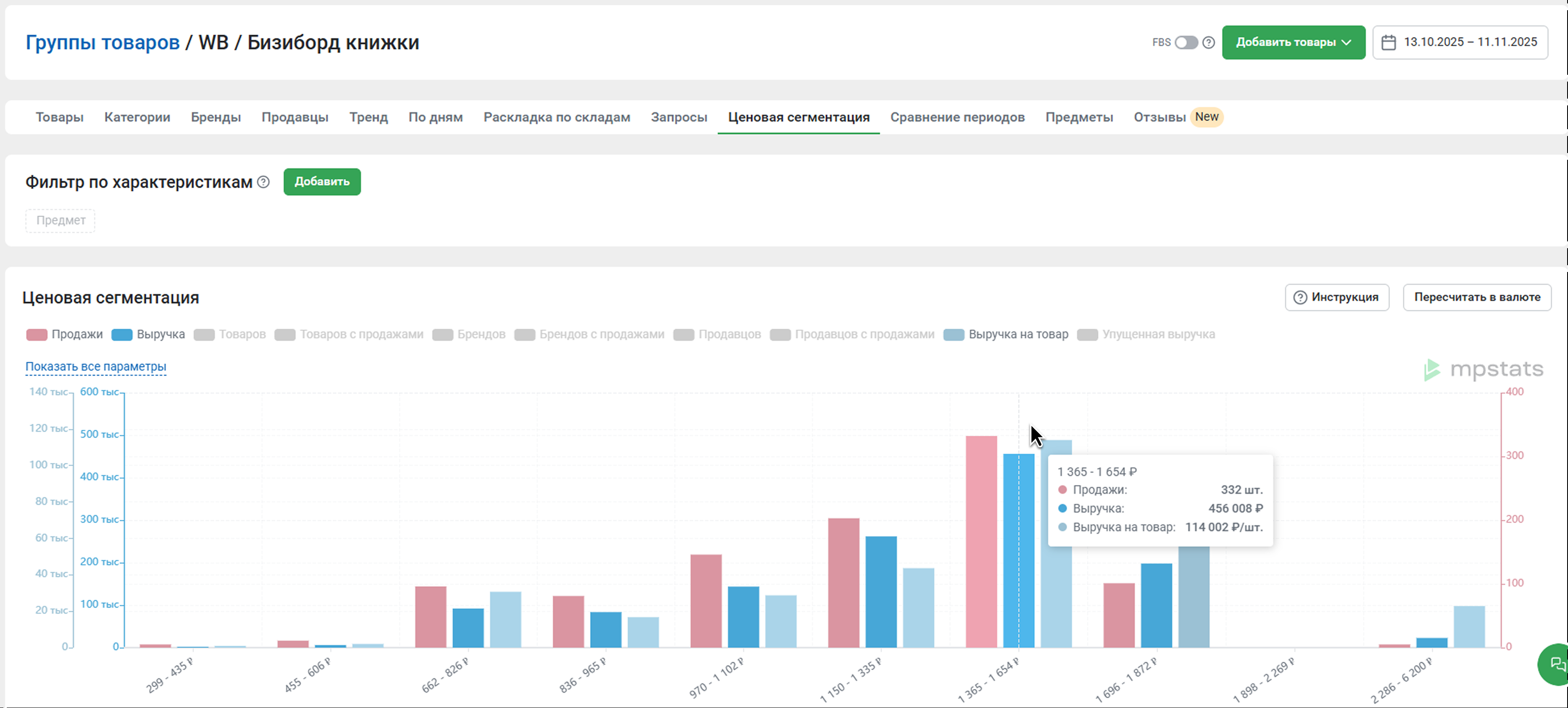Open the Сравнение периодов tab
Viewport: 1568px width, 708px height.
coord(957,118)
